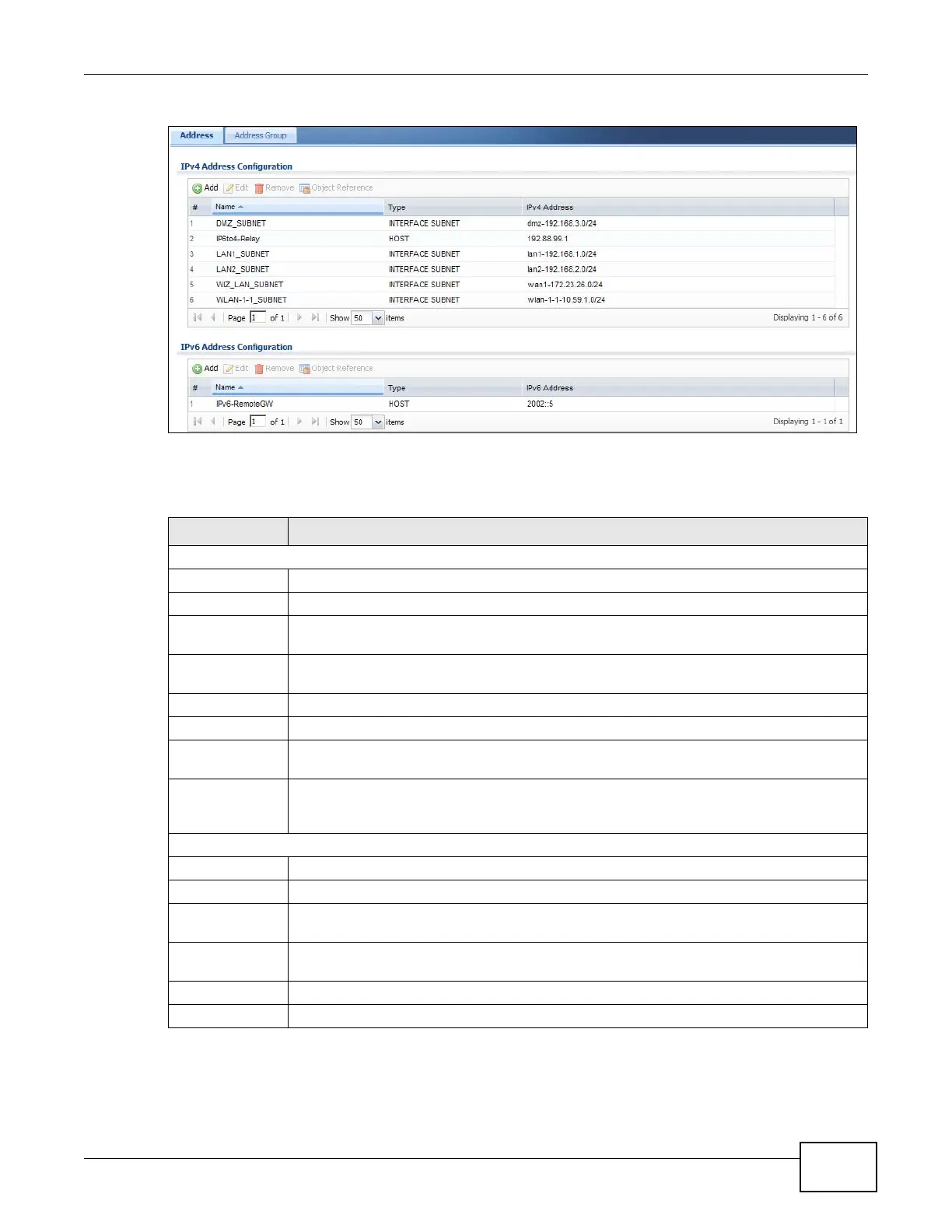Open the IPv6 Show items dropdown
This screenshot has width=952, height=1232.
(378, 422)
